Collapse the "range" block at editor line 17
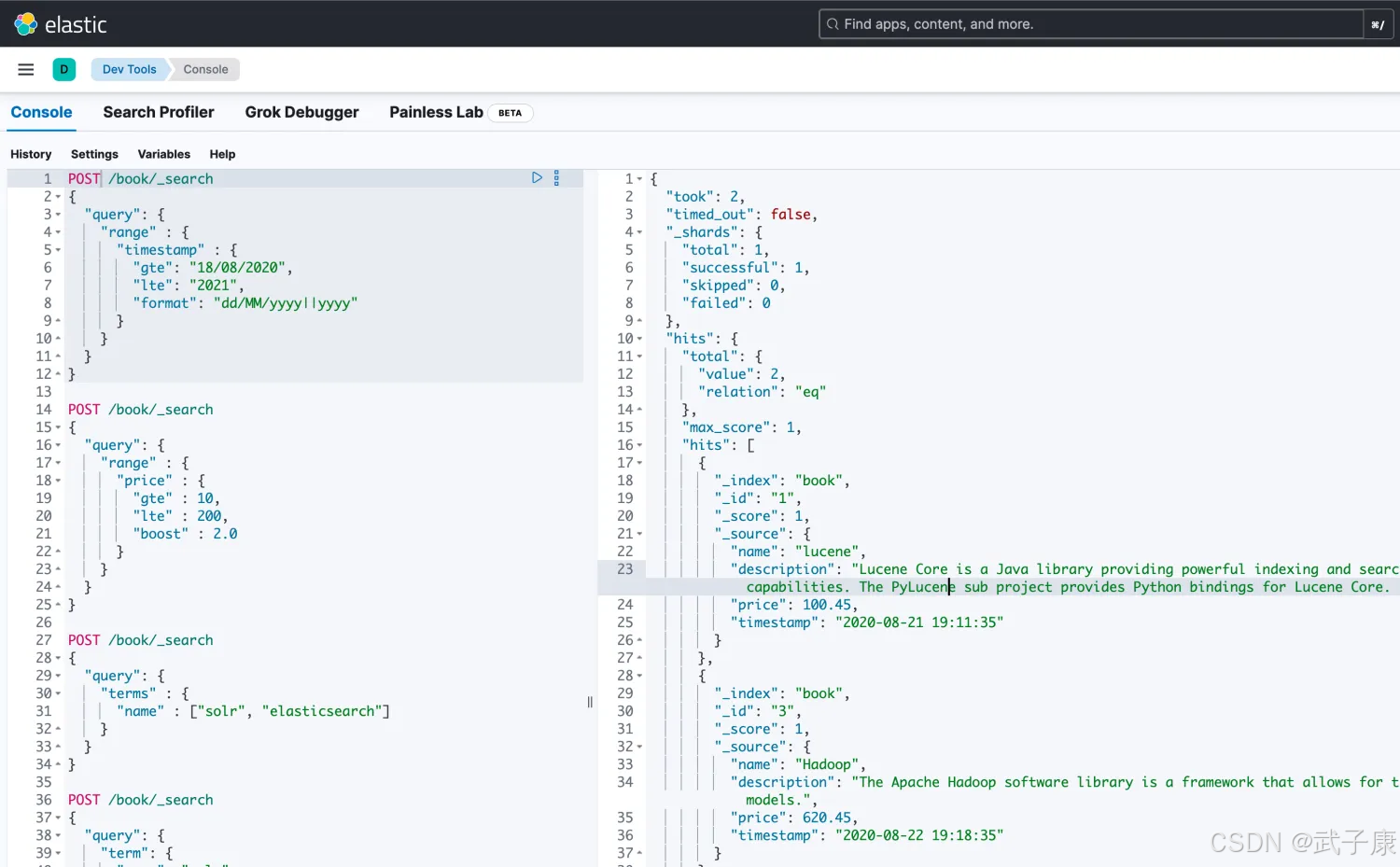This screenshot has height=867, width=1400. (x=58, y=463)
